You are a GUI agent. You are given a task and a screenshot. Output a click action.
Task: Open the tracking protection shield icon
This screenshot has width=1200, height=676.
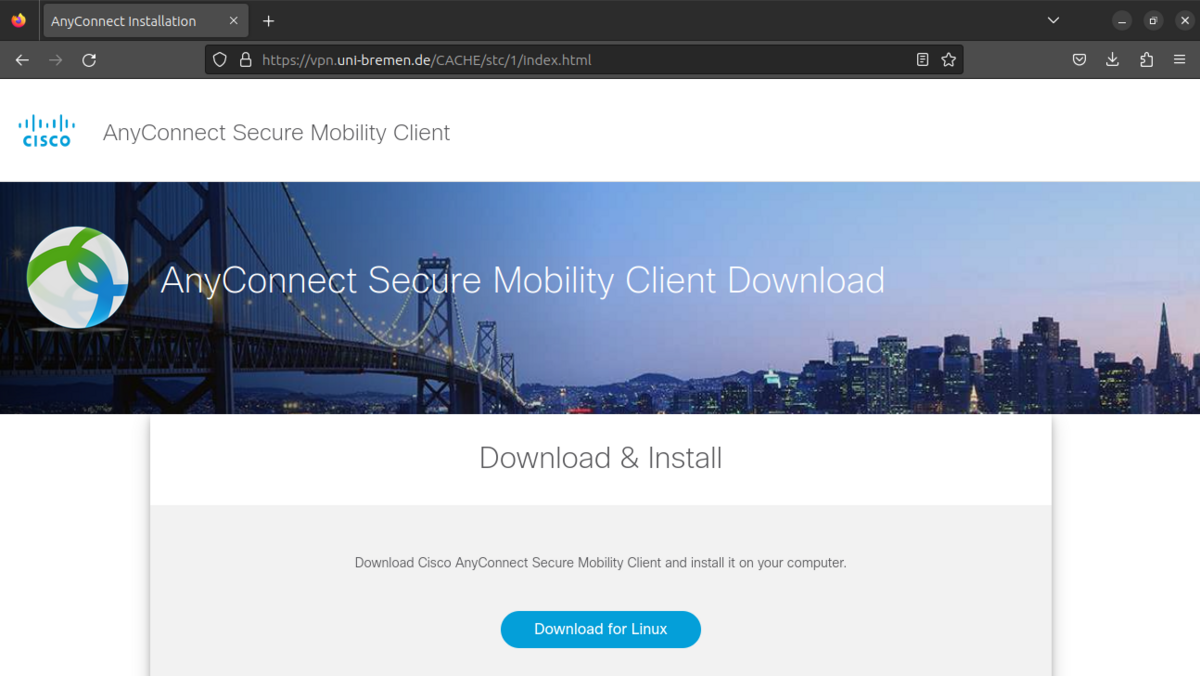[220, 60]
